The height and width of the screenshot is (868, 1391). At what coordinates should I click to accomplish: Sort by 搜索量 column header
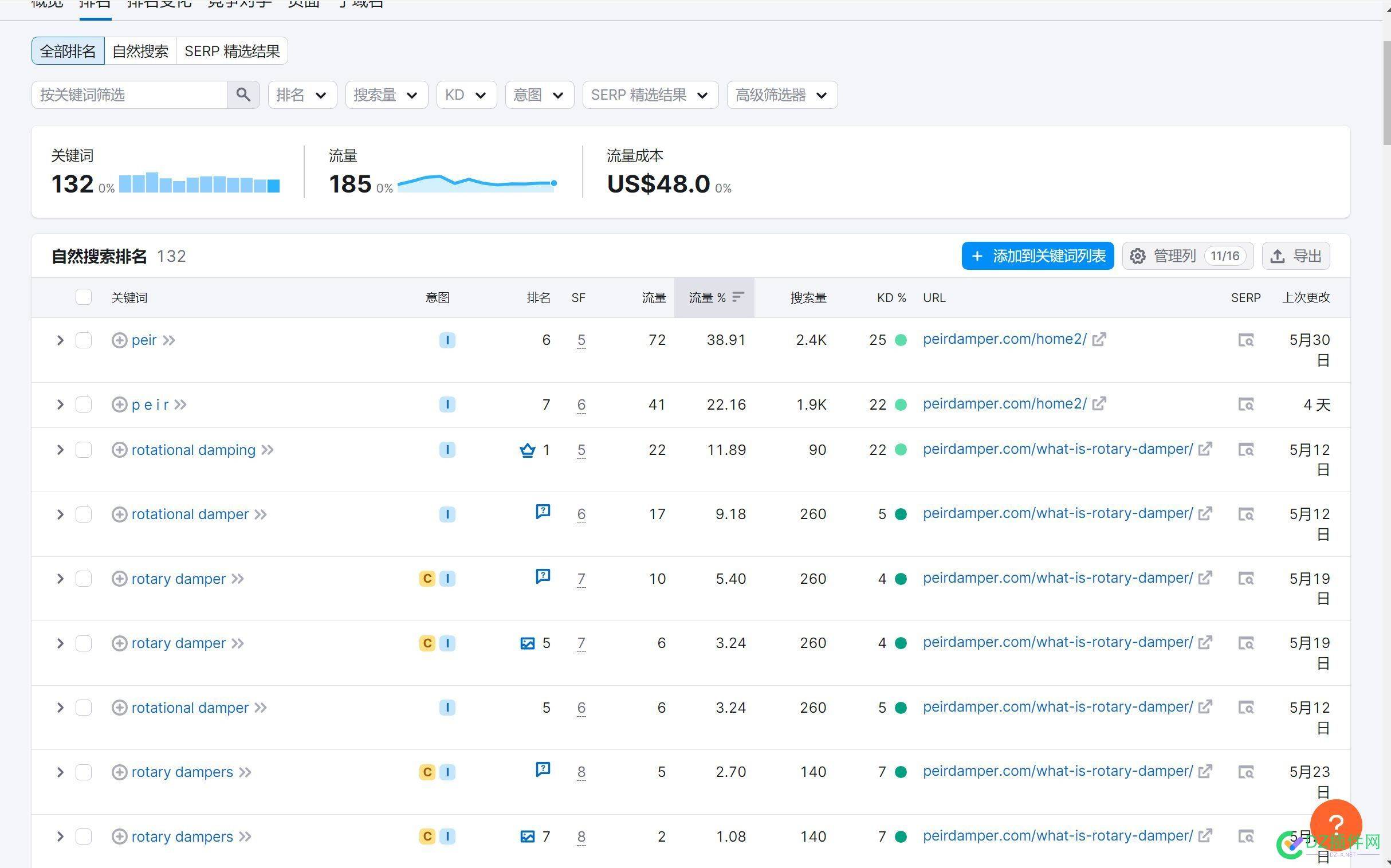tap(808, 297)
